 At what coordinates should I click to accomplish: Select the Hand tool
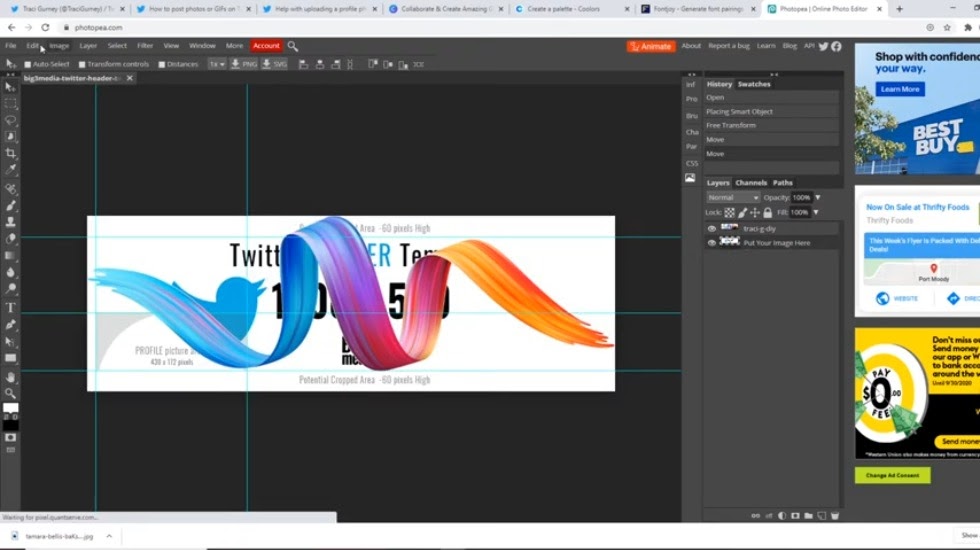10,377
